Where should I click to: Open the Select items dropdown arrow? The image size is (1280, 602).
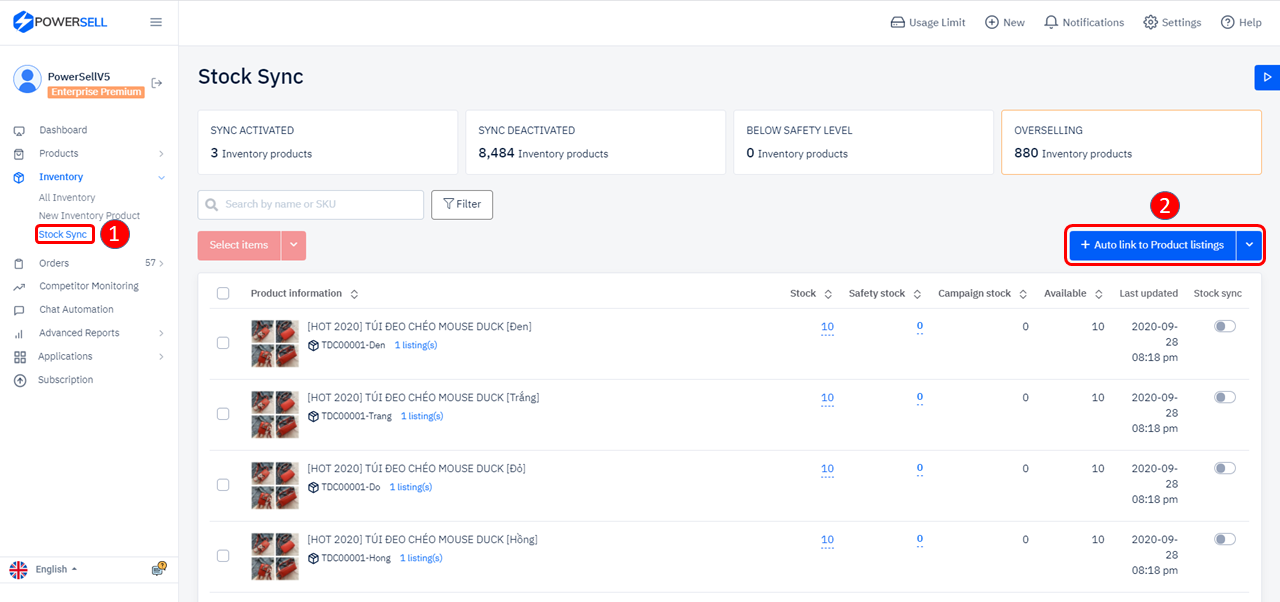[294, 246]
